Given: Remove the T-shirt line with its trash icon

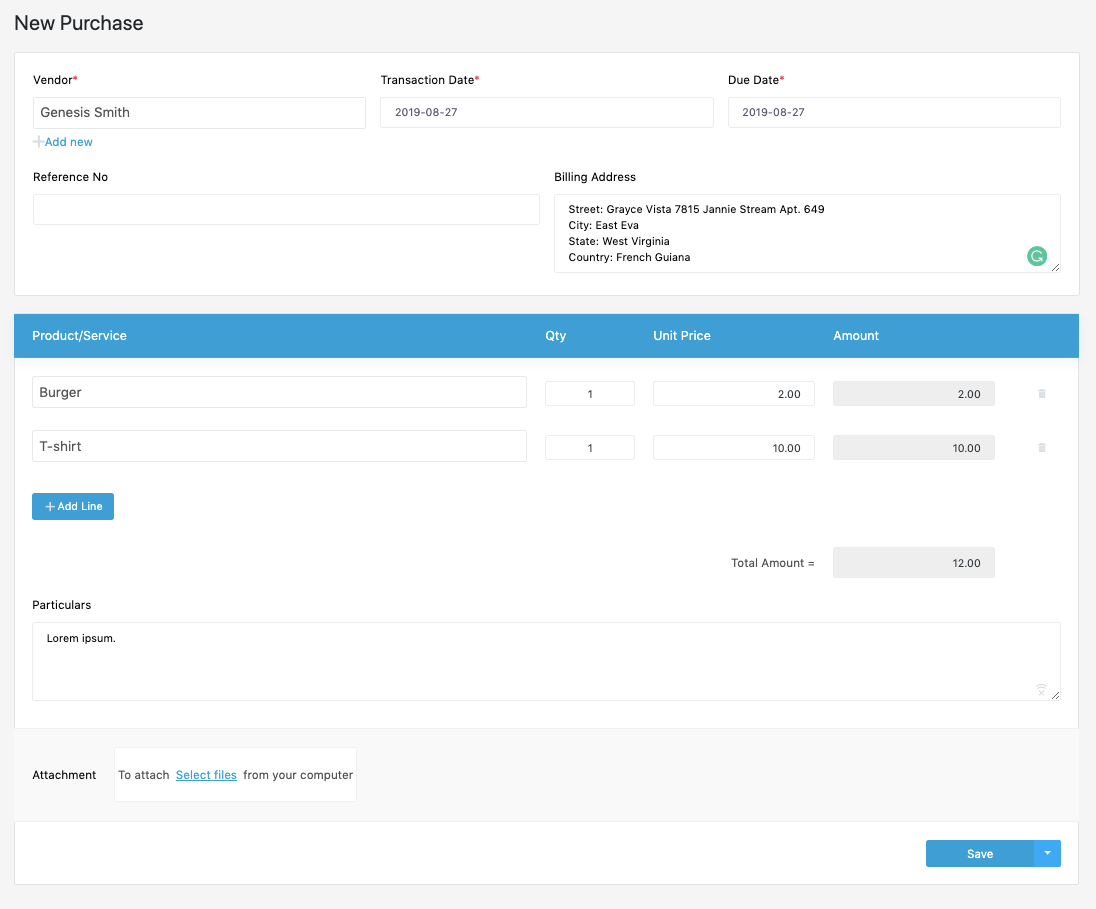Looking at the screenshot, I should point(1041,447).
